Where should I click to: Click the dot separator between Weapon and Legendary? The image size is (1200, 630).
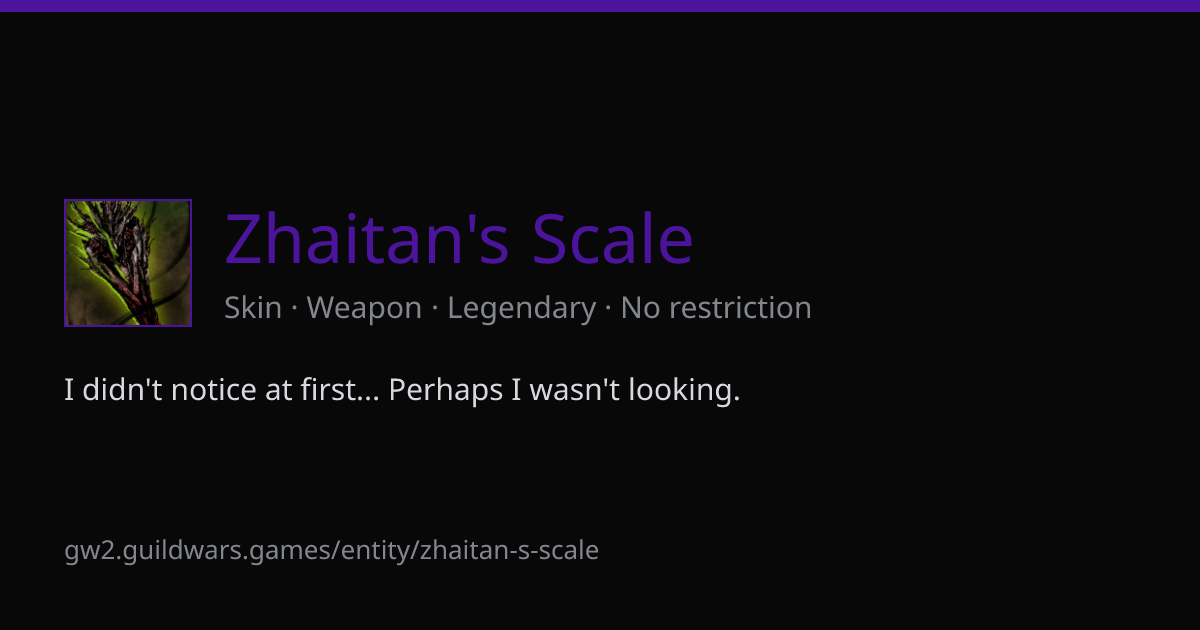click(435, 309)
